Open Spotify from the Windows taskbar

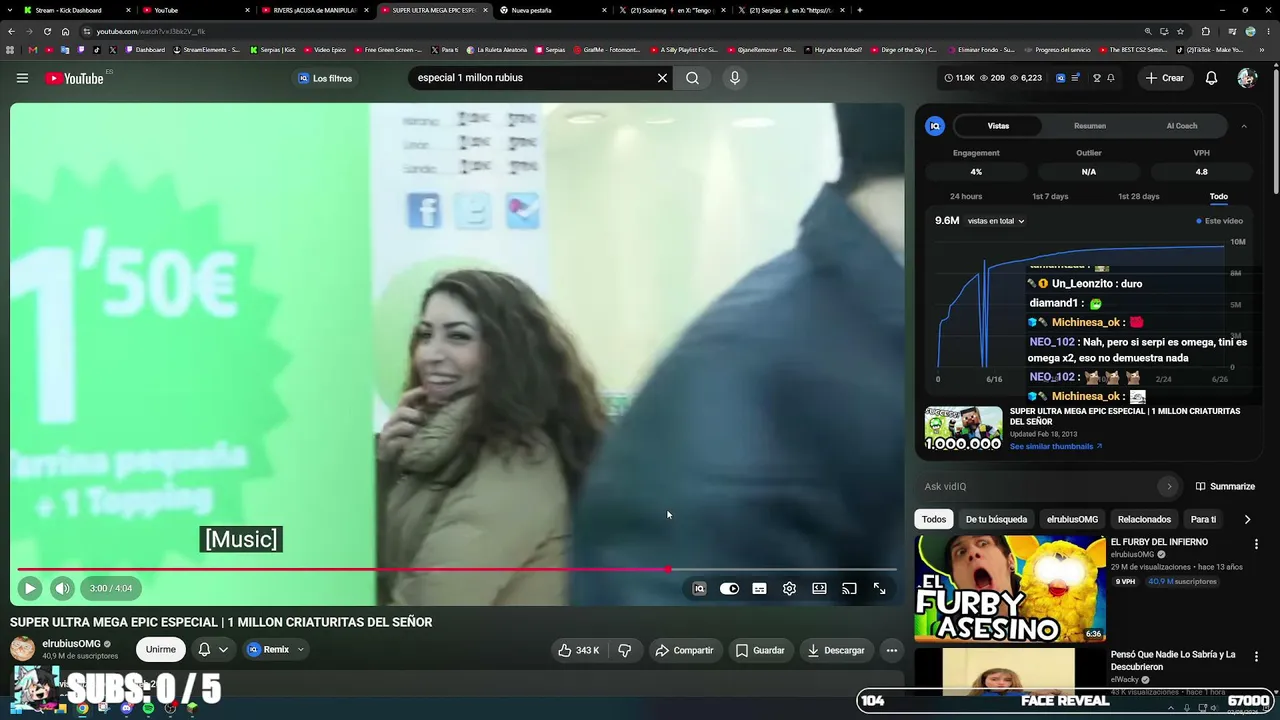[148, 708]
